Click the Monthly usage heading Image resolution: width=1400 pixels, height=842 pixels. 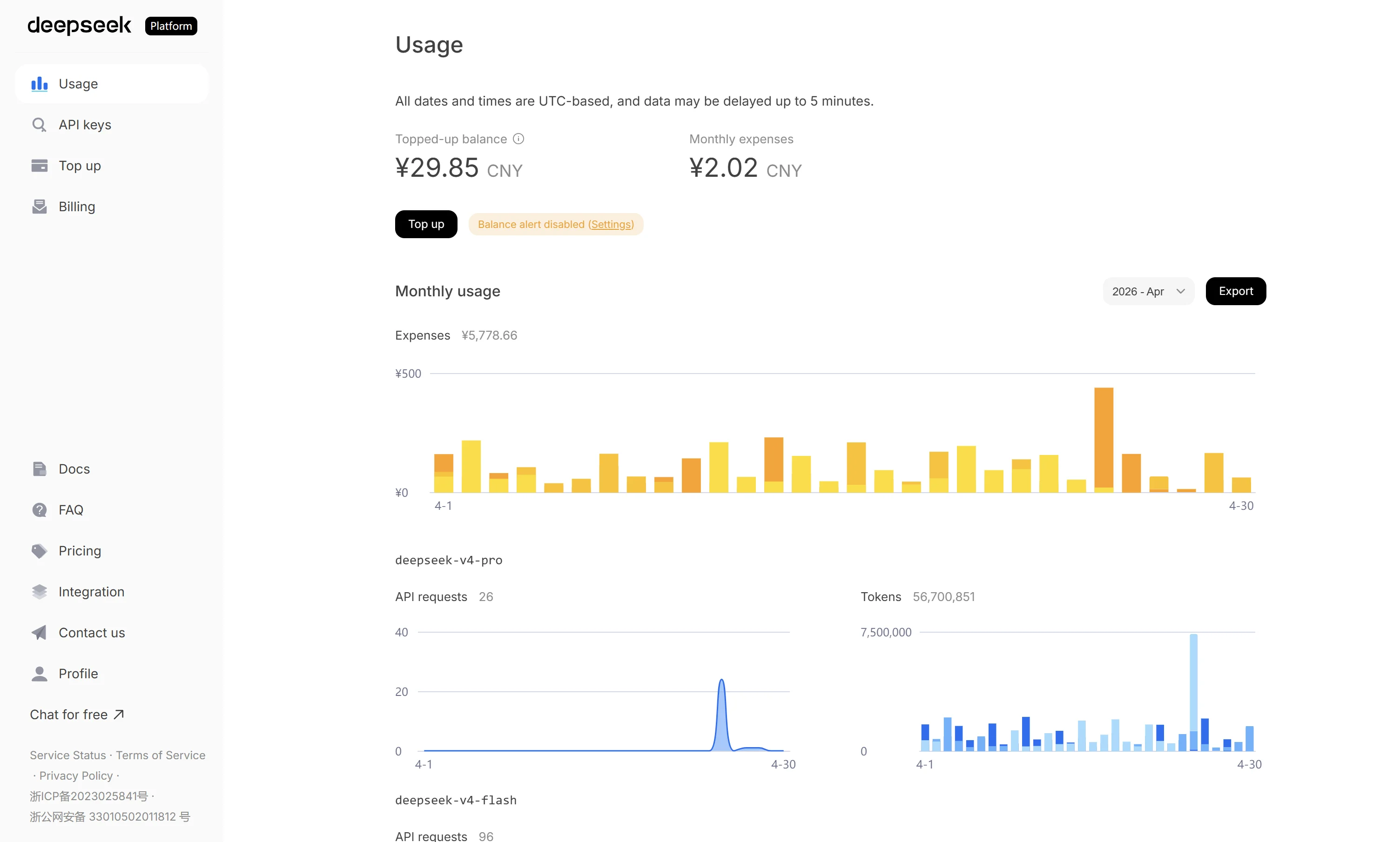click(x=447, y=291)
